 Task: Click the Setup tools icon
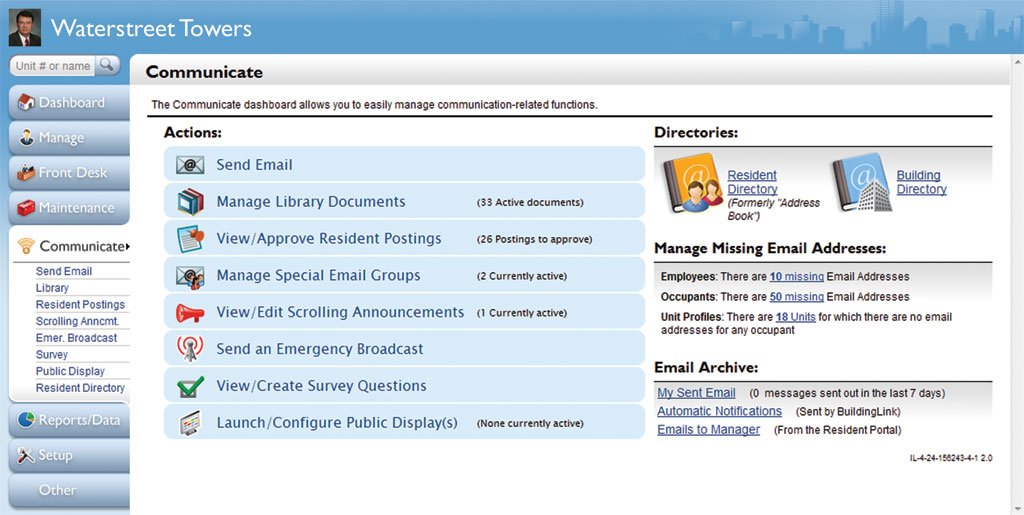[x=26, y=455]
